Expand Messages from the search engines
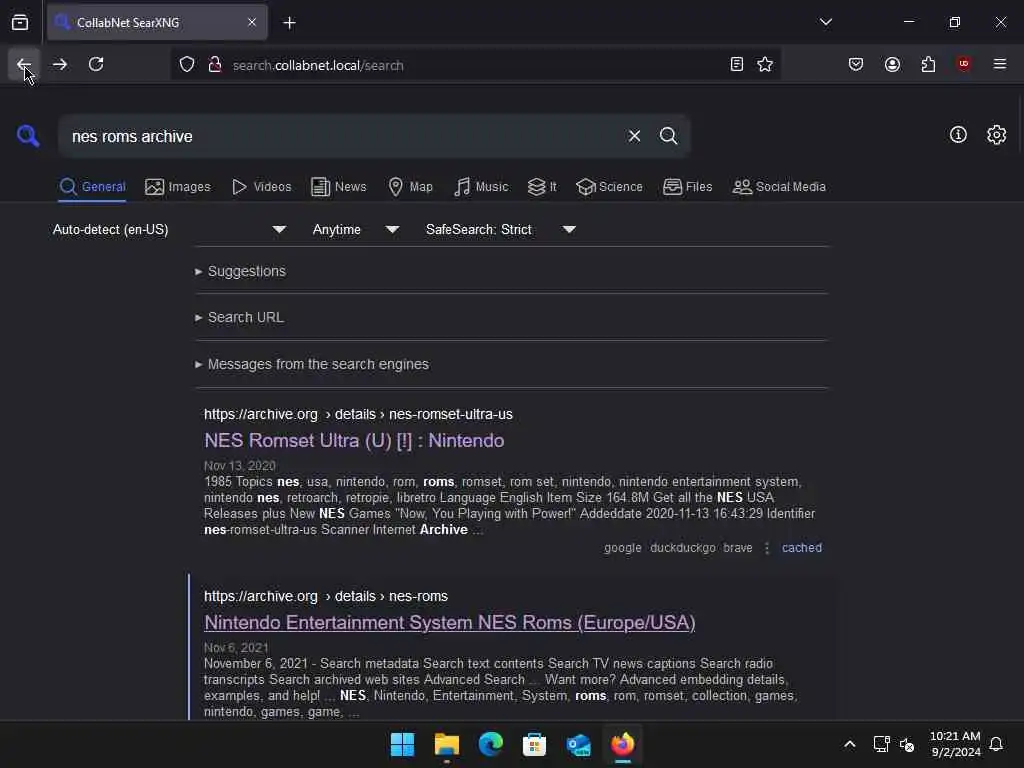Viewport: 1024px width, 768px height. tap(312, 364)
